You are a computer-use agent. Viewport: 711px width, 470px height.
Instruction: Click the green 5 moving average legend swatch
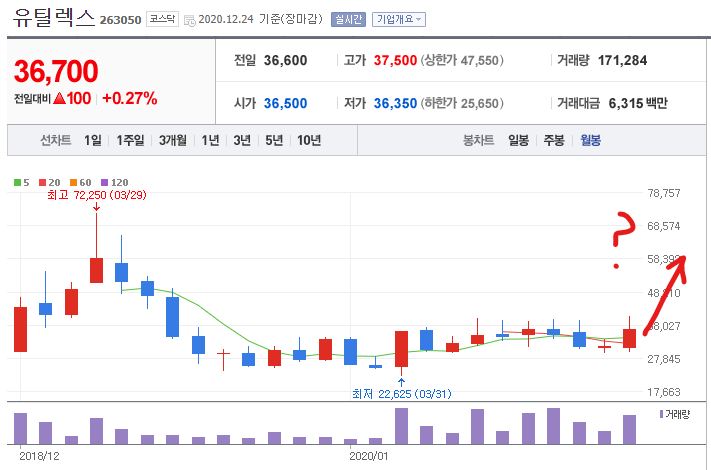(17, 182)
